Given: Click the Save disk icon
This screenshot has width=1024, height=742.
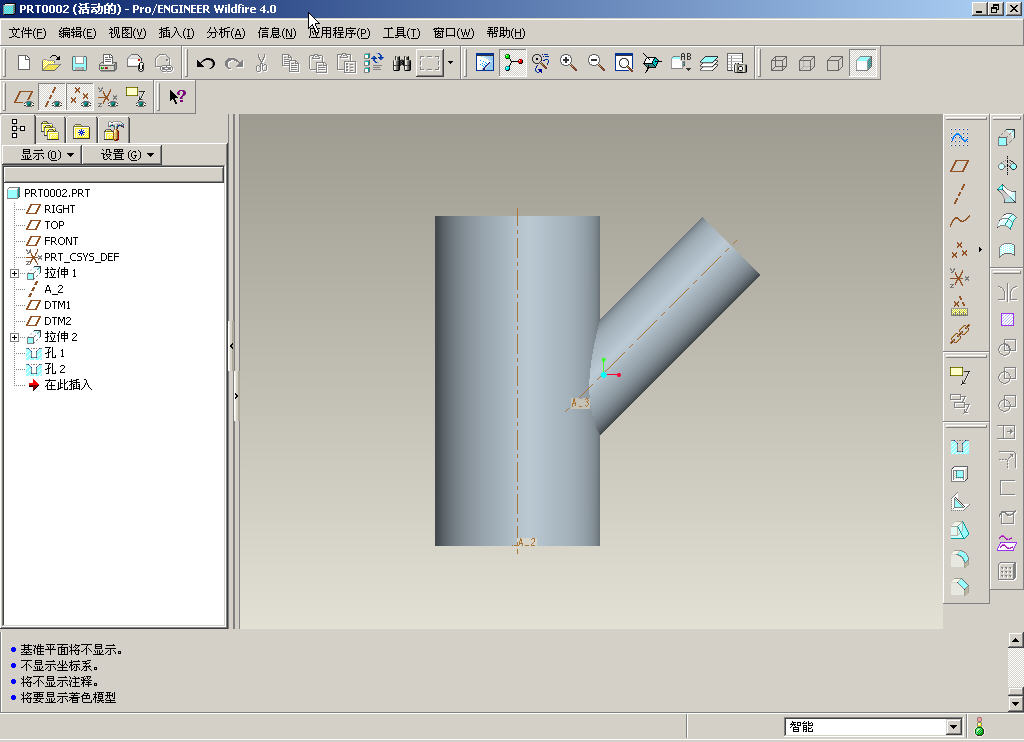Looking at the screenshot, I should [x=80, y=64].
